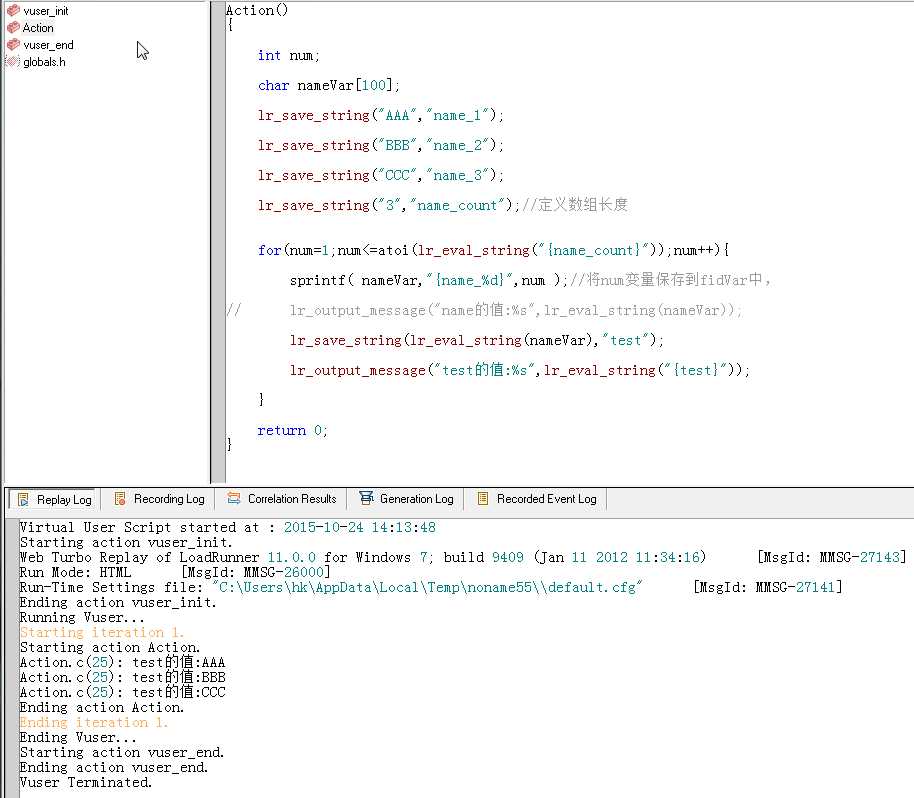Screen dimensions: 914x798
Task: Open the Correlation Results tab
Action: tap(282, 499)
